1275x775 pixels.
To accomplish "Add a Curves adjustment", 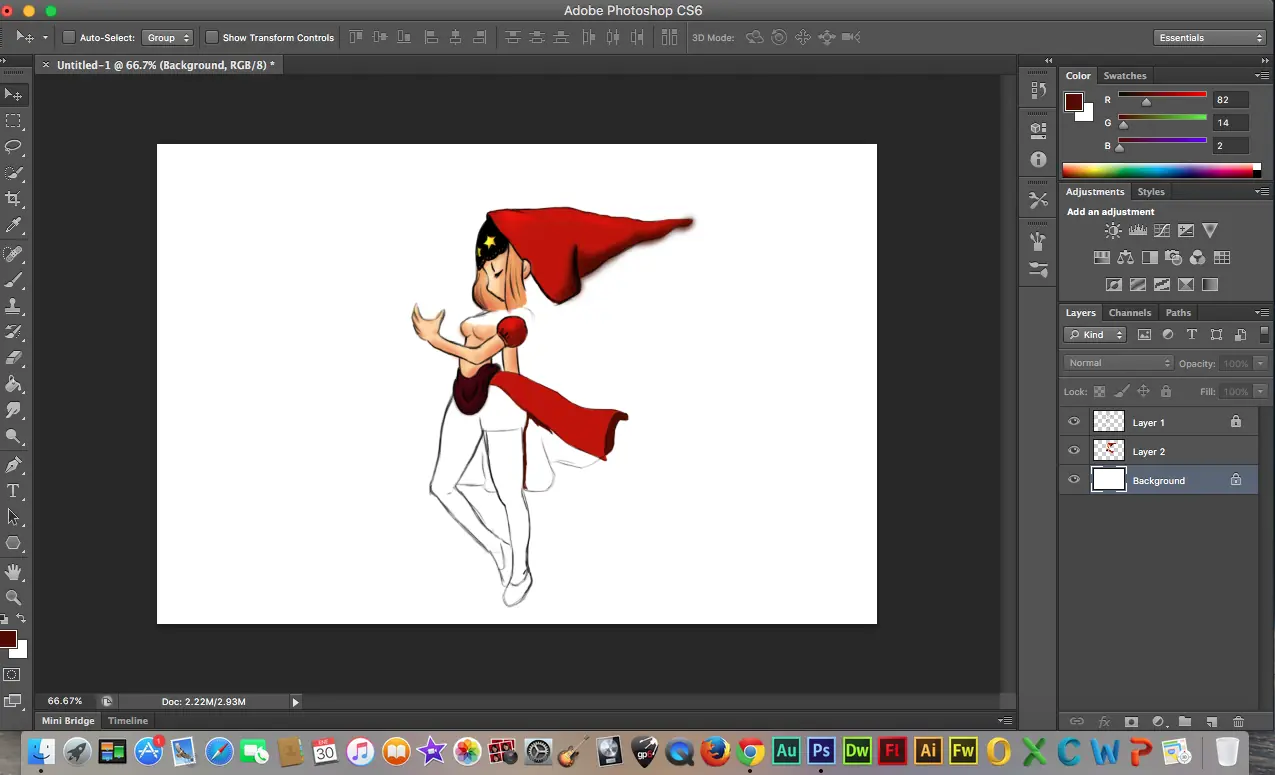I will tap(1161, 231).
